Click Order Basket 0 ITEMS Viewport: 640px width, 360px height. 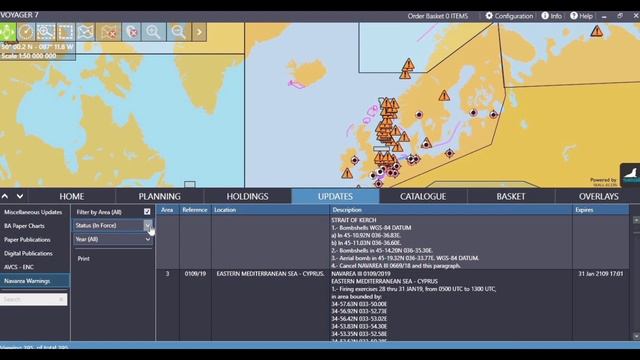tap(438, 16)
